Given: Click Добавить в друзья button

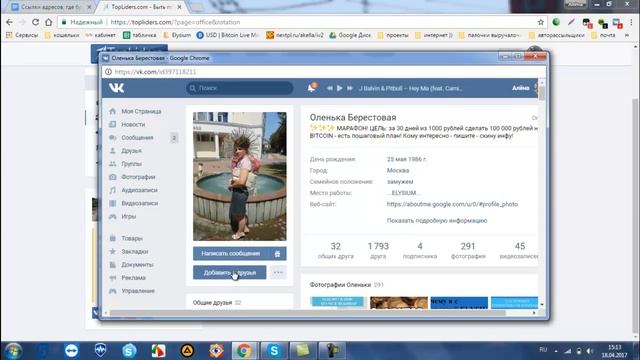Looking at the screenshot, I should pyautogui.click(x=229, y=273).
